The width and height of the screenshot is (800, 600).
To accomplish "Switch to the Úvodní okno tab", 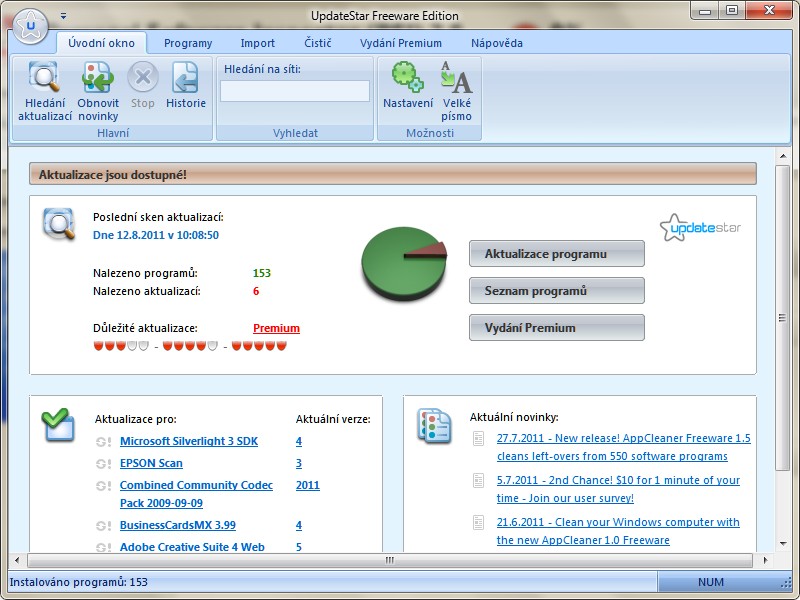I will tap(102, 43).
